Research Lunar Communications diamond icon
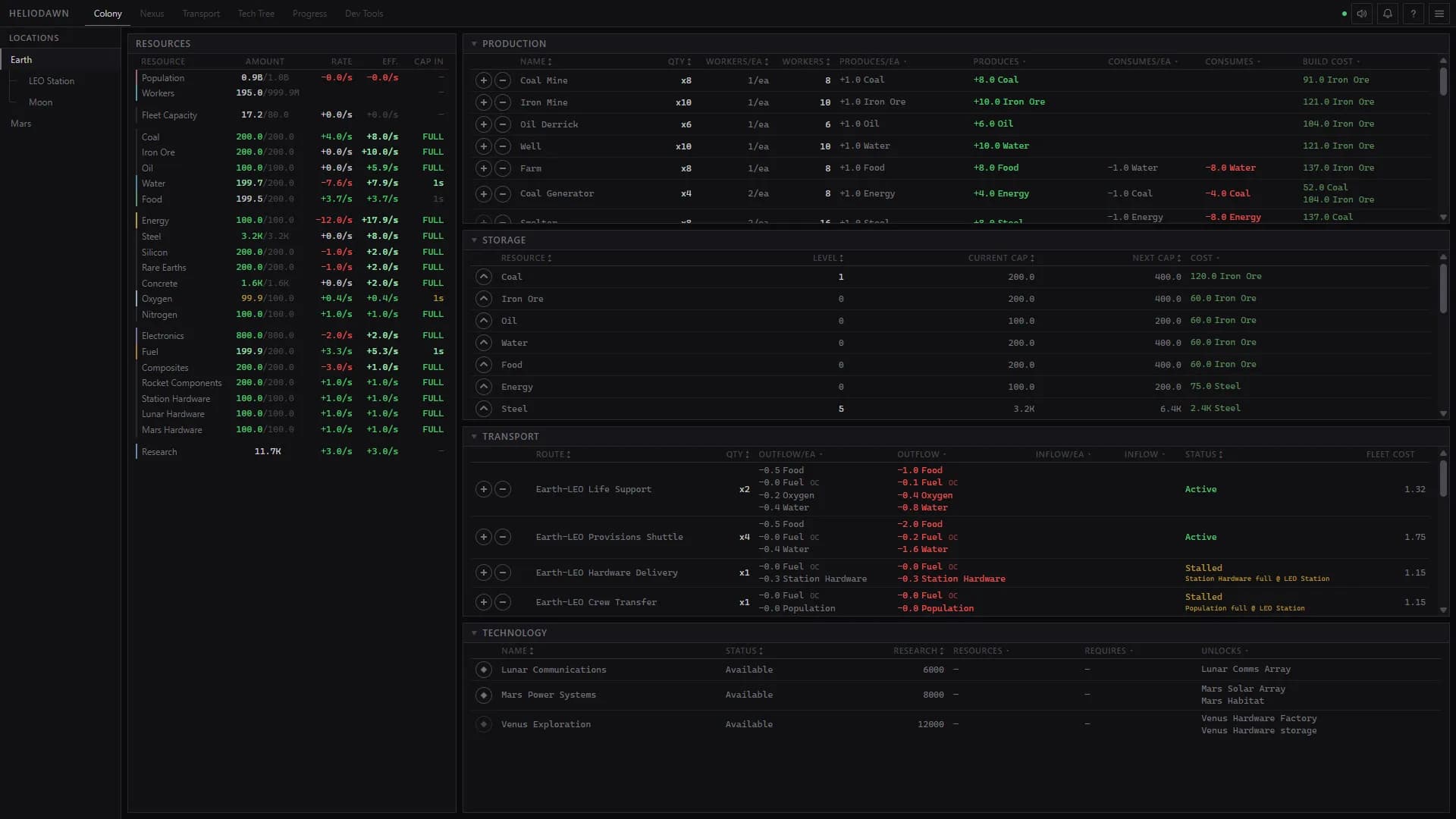 (484, 670)
